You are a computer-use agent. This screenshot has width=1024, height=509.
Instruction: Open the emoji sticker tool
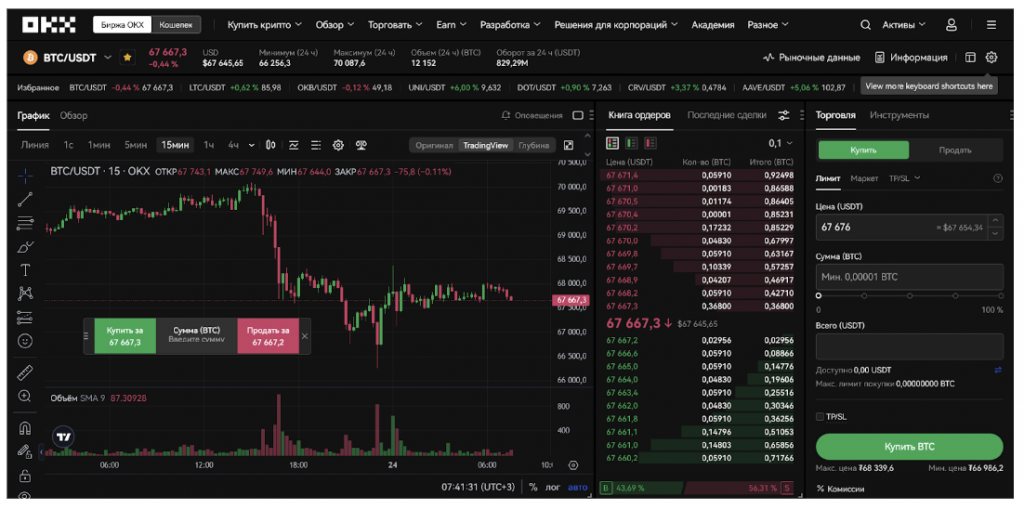click(25, 340)
